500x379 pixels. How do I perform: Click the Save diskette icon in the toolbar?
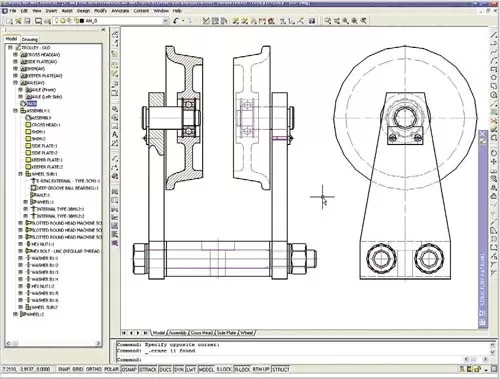(x=27, y=21)
